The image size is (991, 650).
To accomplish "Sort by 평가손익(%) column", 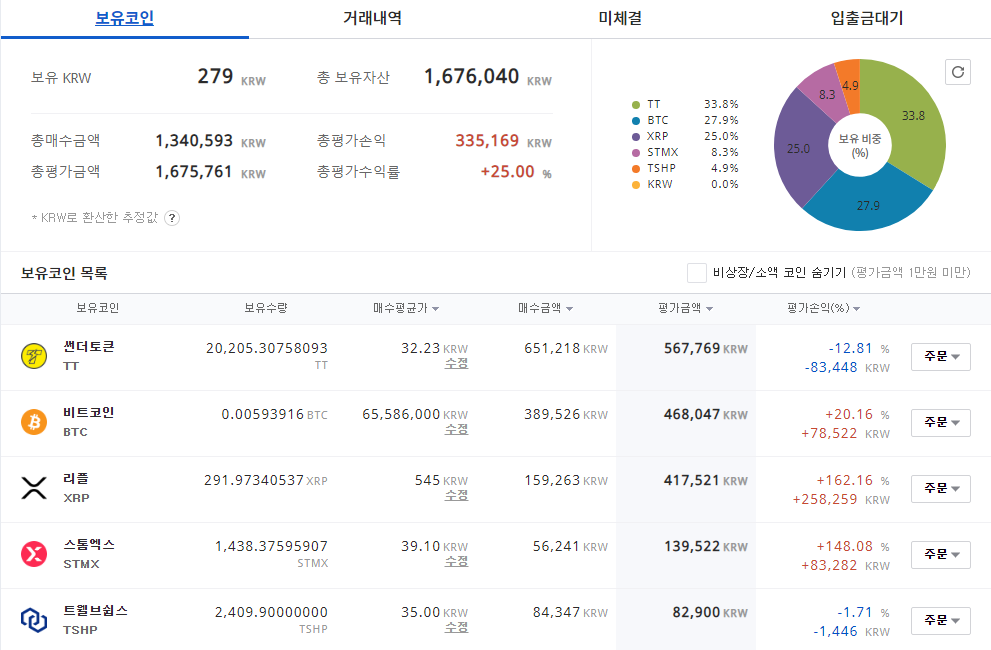I will [824, 309].
